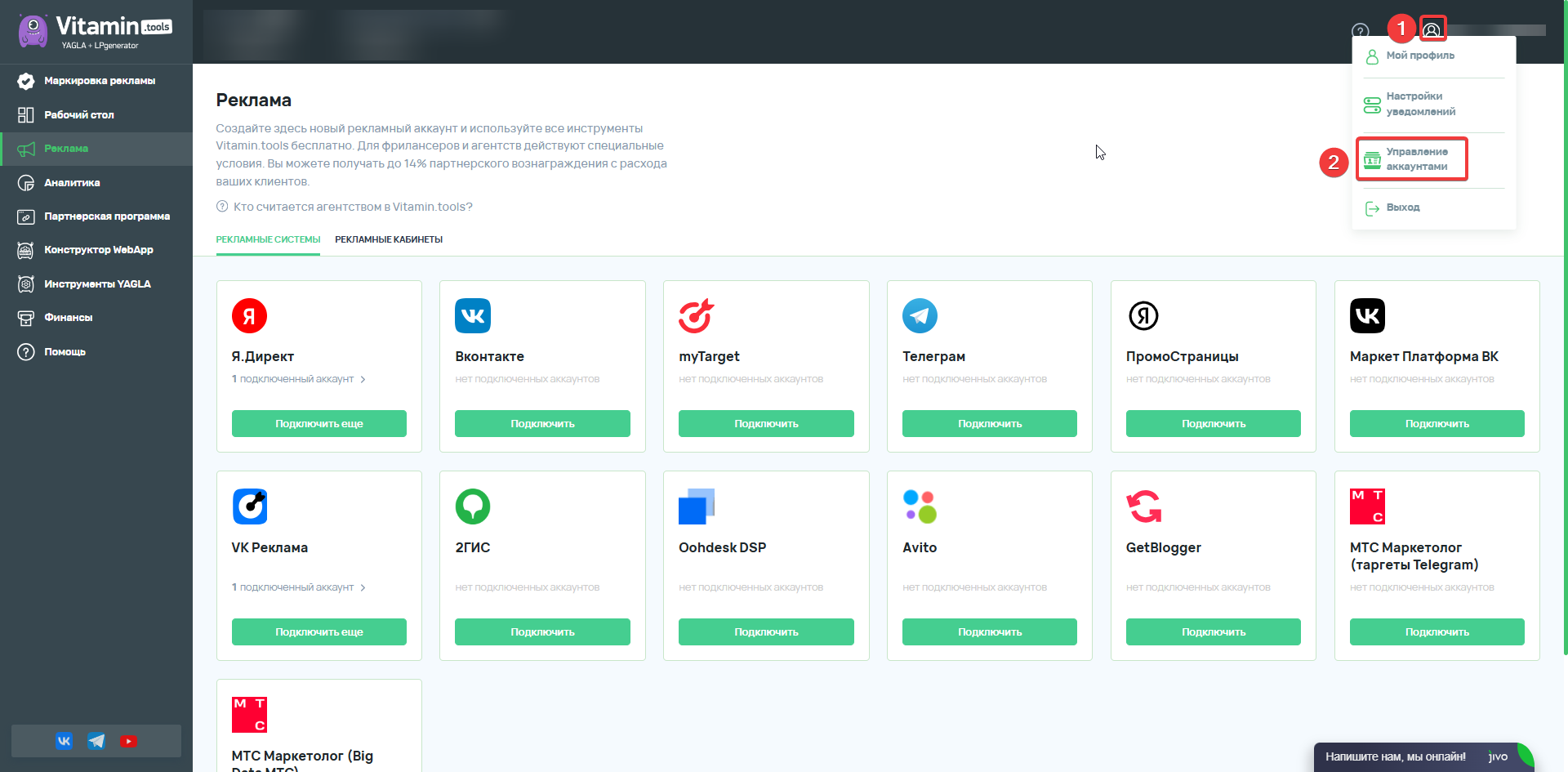Click the Телеграм logo icon
The width and height of the screenshot is (1568, 772).
point(920,316)
